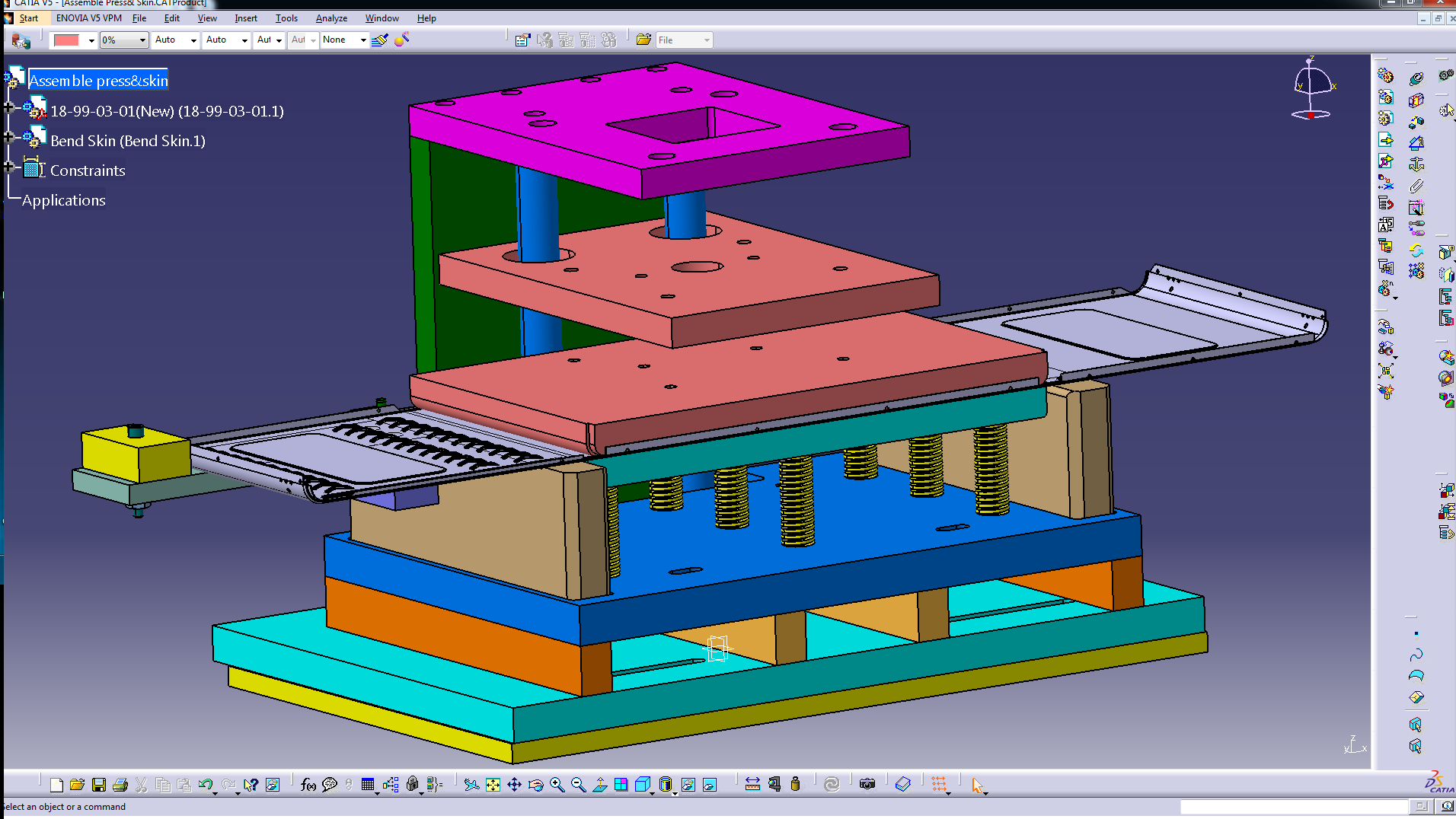Toggle Swap Visible Space
Image resolution: width=1456 pixels, height=819 pixels.
[x=710, y=785]
